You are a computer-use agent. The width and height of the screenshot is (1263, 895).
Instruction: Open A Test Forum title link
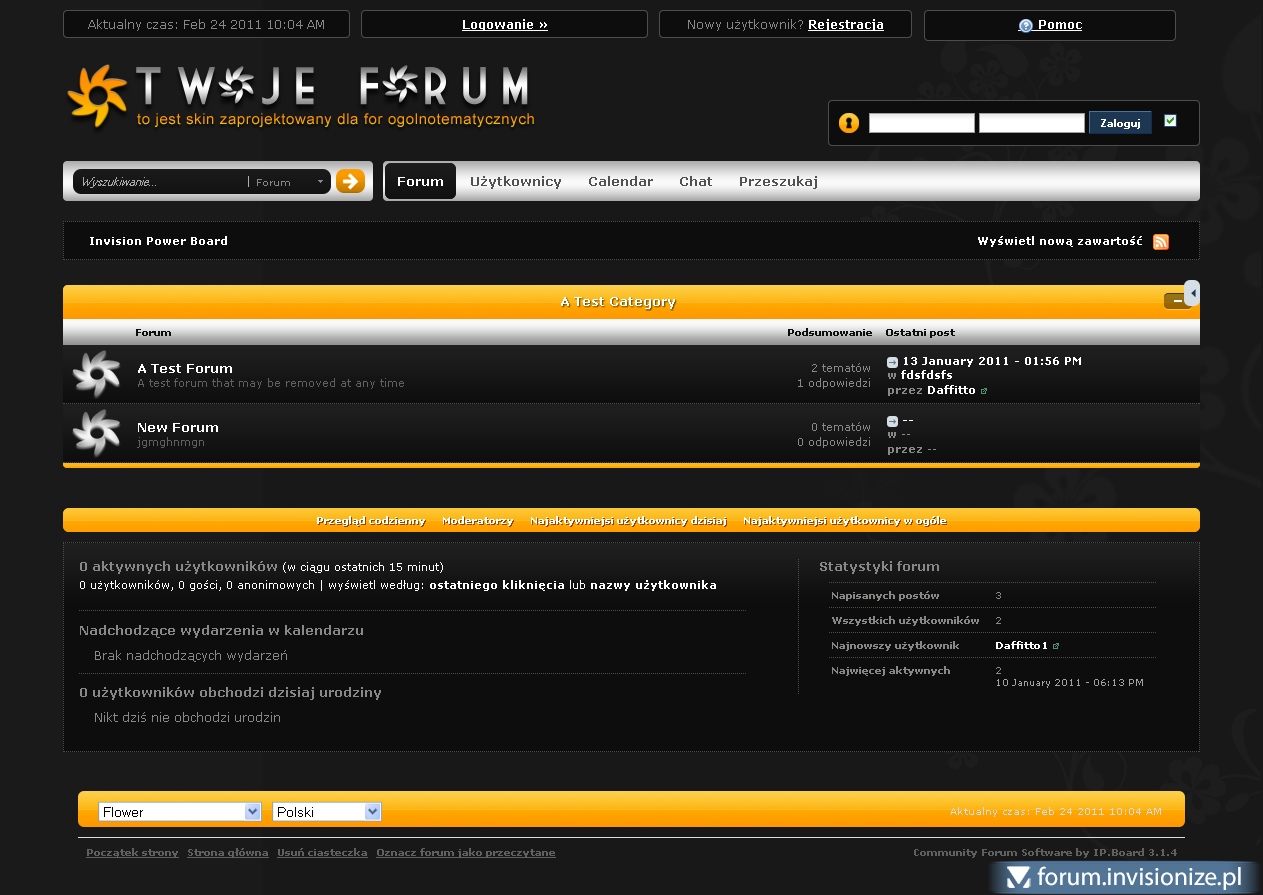click(185, 368)
